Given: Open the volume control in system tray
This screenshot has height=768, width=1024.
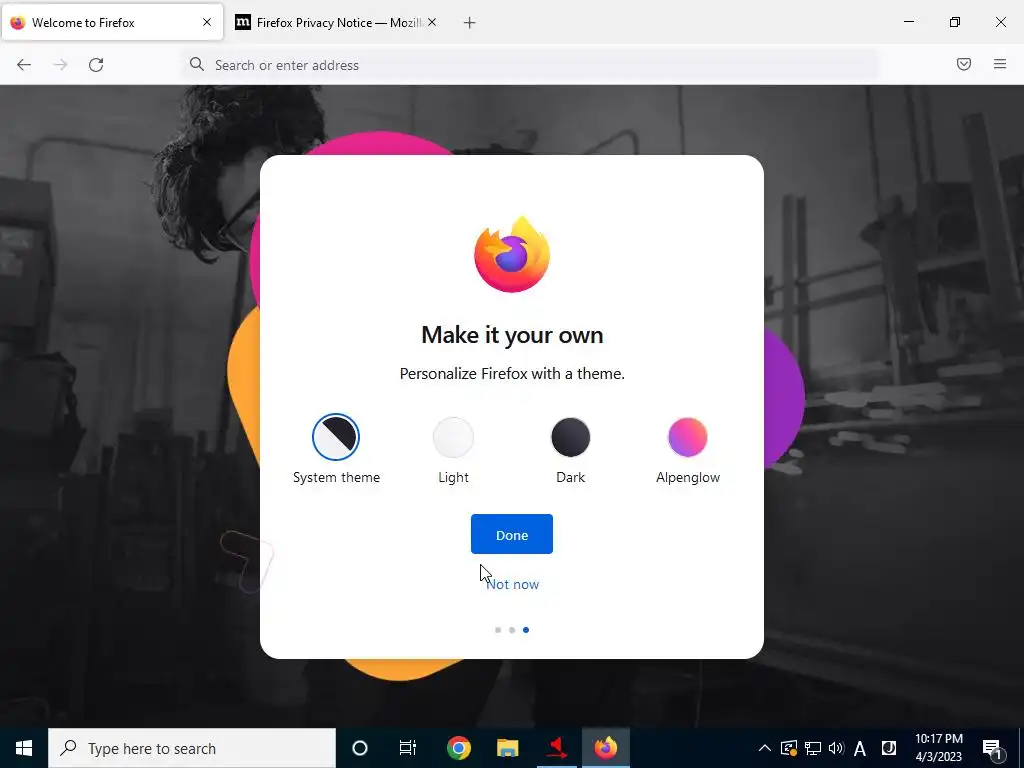Looking at the screenshot, I should pos(836,748).
